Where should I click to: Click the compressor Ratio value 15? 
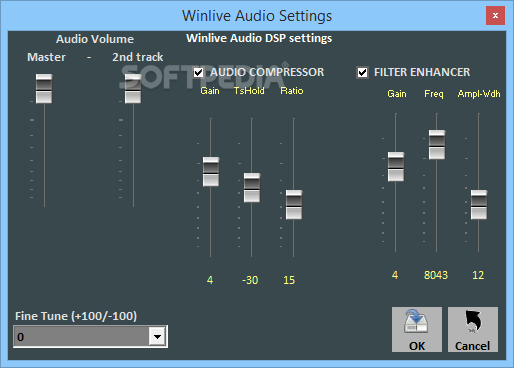pyautogui.click(x=289, y=280)
